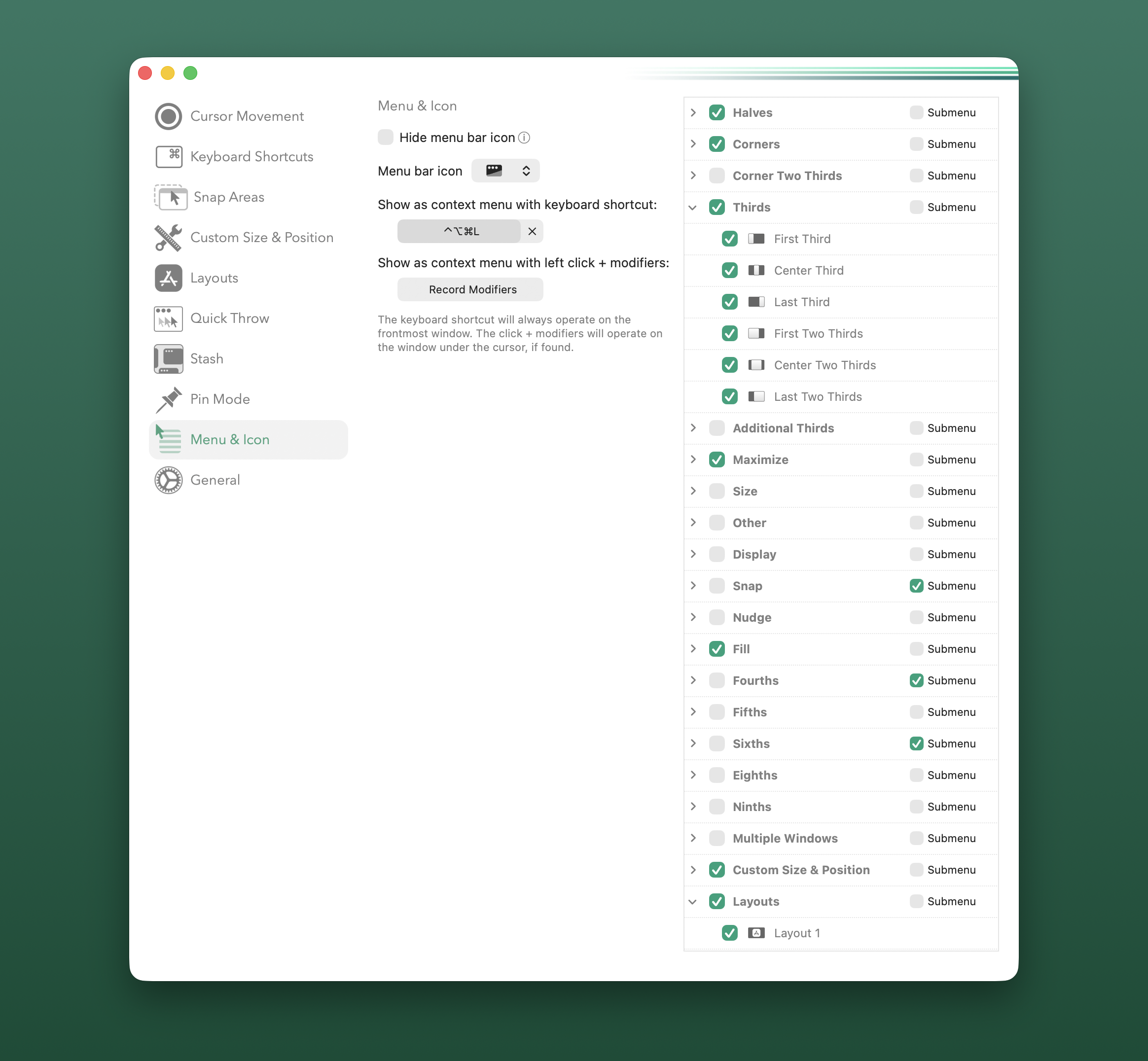Expand the Multiple Windows group
The height and width of the screenshot is (1061, 1148).
click(x=693, y=838)
